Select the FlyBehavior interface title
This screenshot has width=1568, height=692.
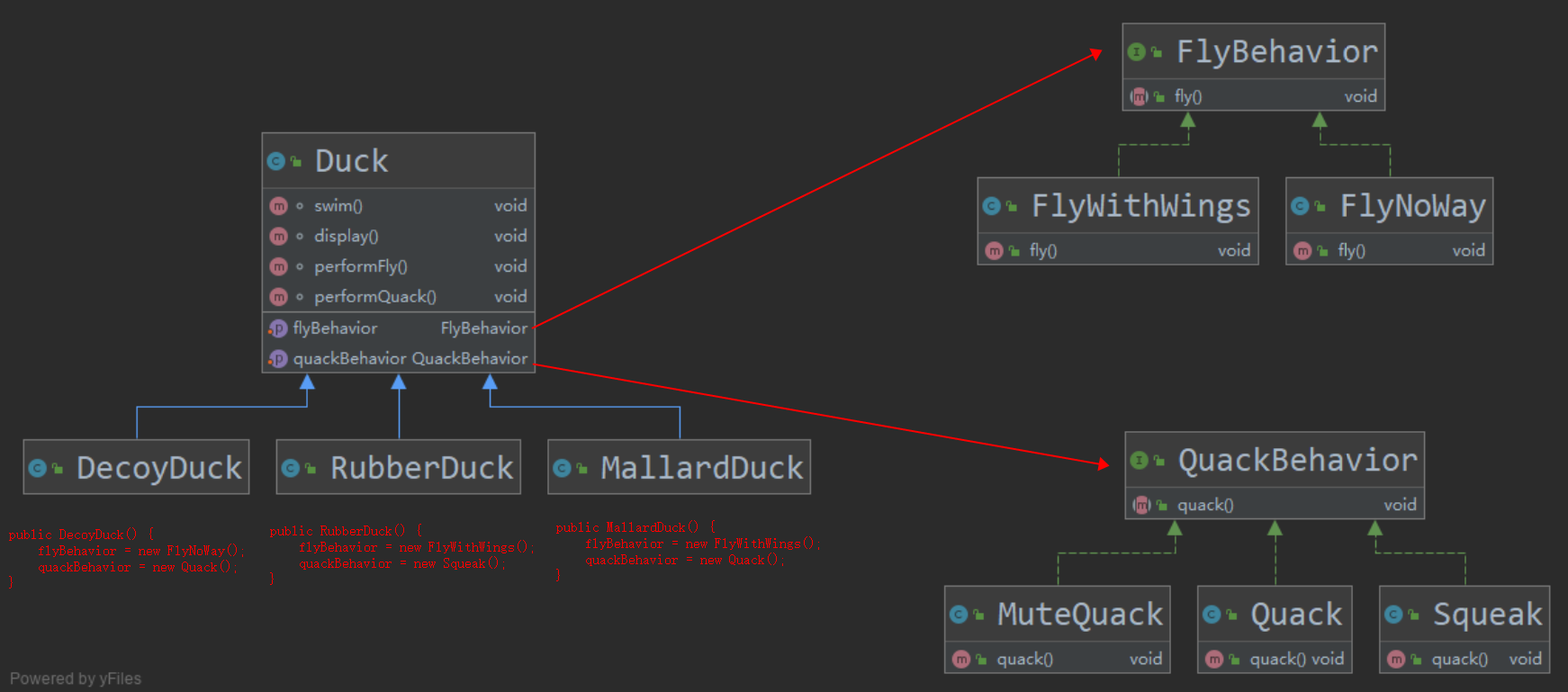tap(1276, 51)
